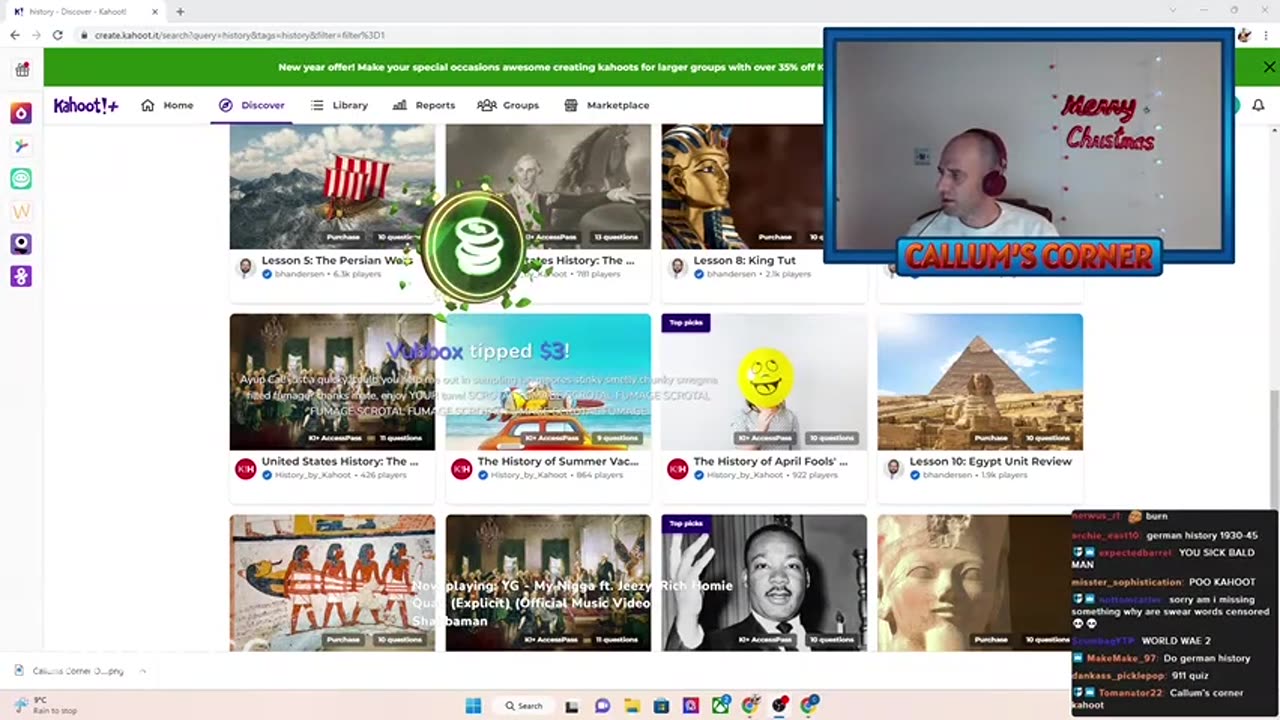Go to the Home page
The width and height of the screenshot is (1280, 720).
[167, 105]
